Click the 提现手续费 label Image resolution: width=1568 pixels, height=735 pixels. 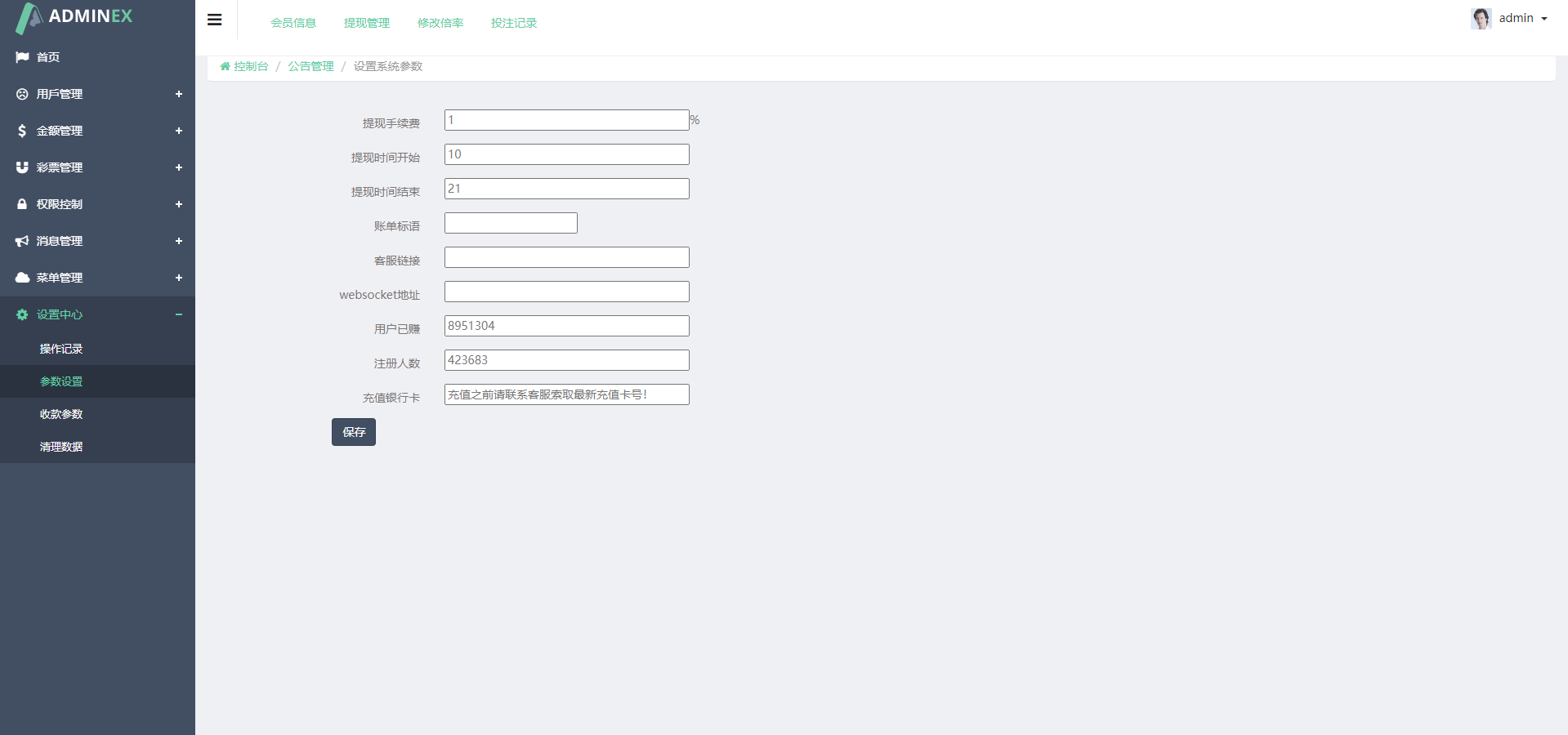(391, 123)
